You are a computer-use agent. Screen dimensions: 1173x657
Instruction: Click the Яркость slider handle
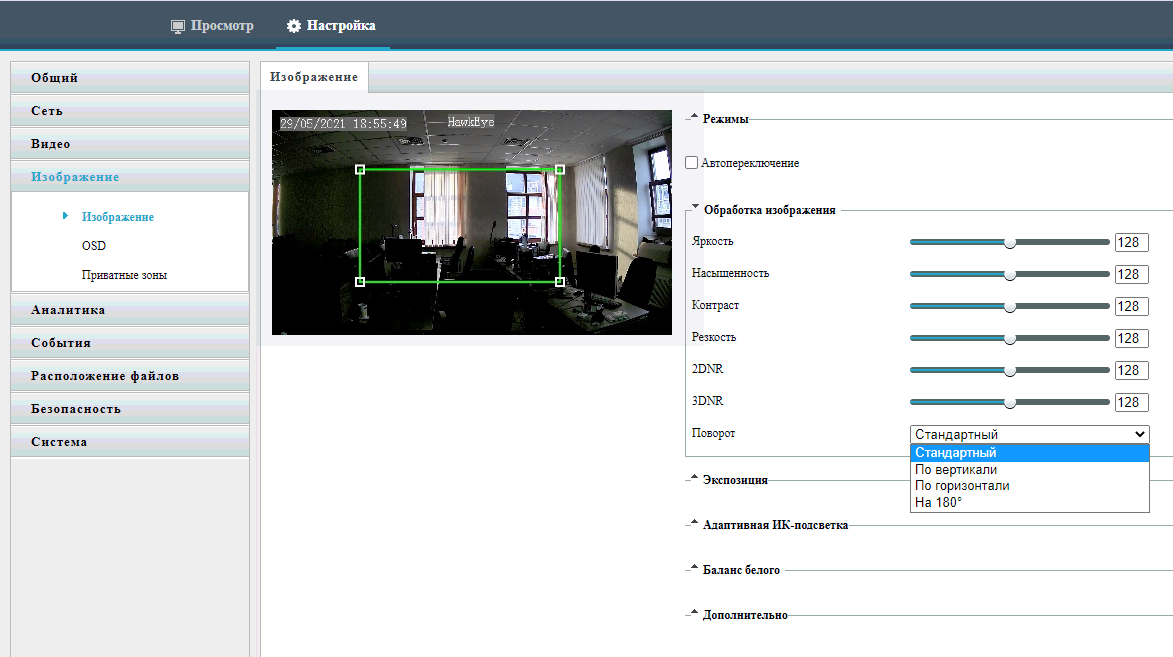click(1010, 242)
